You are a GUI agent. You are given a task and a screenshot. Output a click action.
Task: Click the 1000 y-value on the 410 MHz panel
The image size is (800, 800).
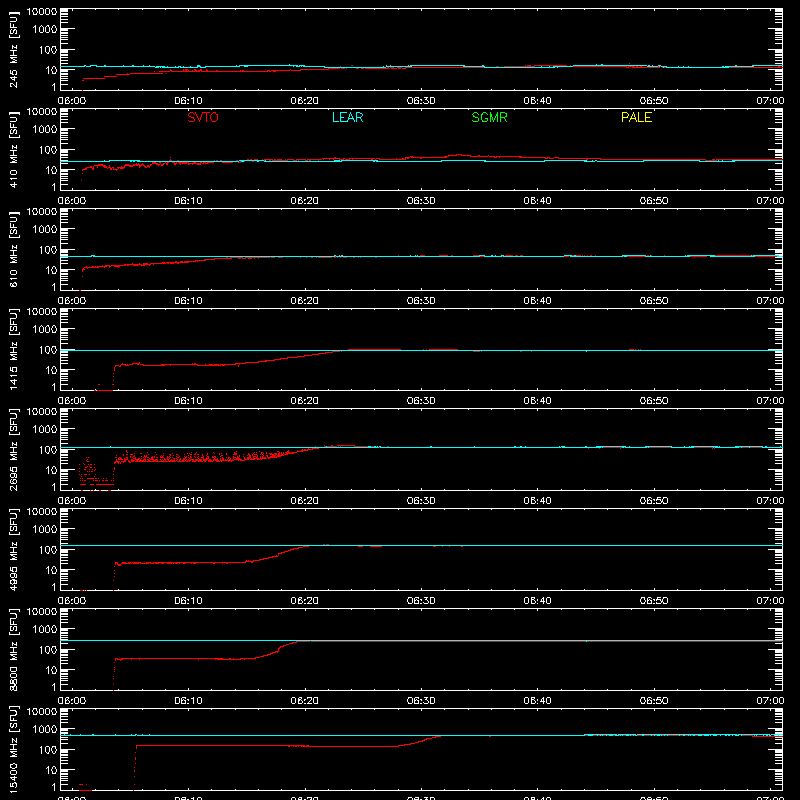pyautogui.click(x=45, y=130)
